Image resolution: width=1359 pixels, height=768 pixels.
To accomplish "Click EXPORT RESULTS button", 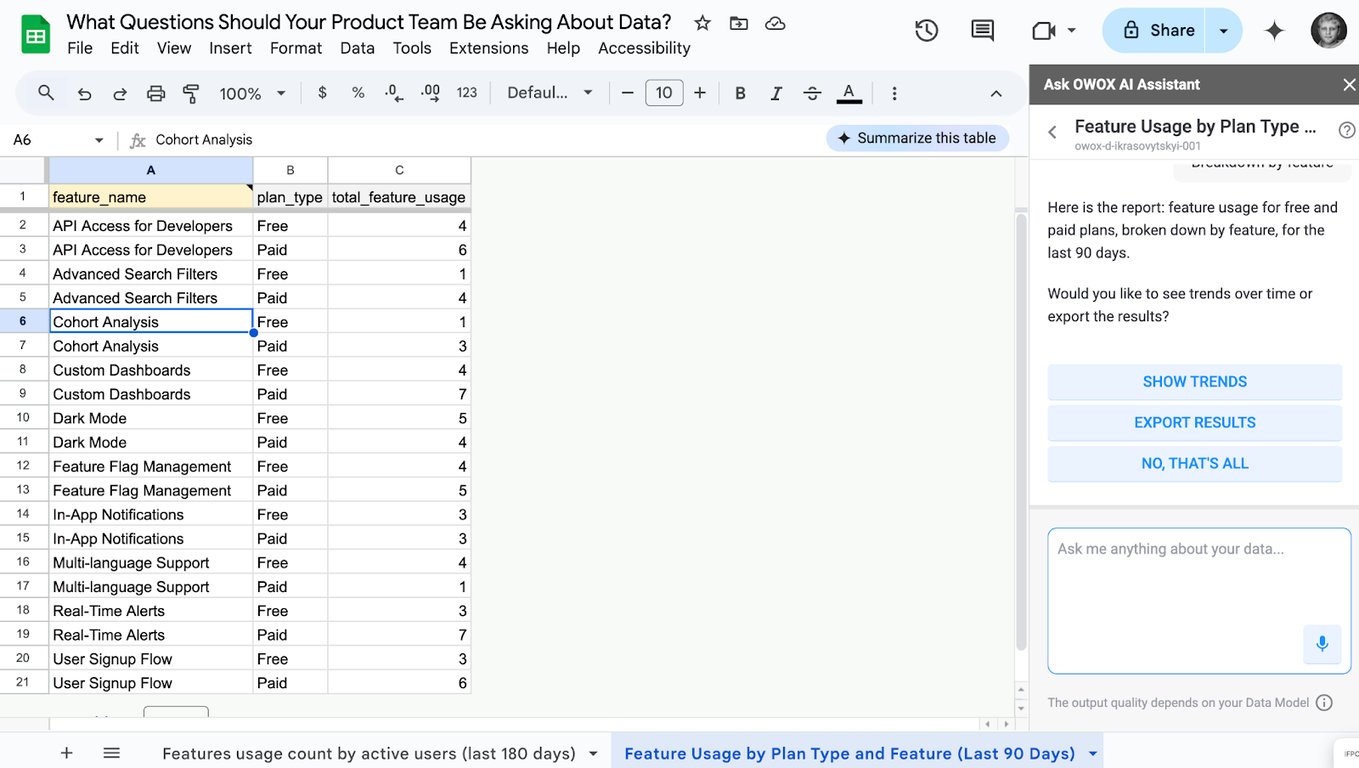I will [1195, 423].
